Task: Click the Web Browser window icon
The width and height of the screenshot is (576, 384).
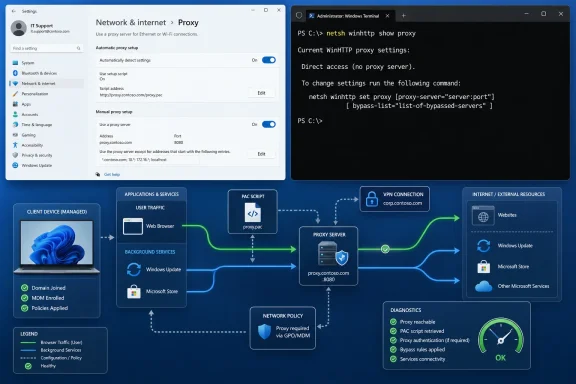Action: click(x=133, y=226)
